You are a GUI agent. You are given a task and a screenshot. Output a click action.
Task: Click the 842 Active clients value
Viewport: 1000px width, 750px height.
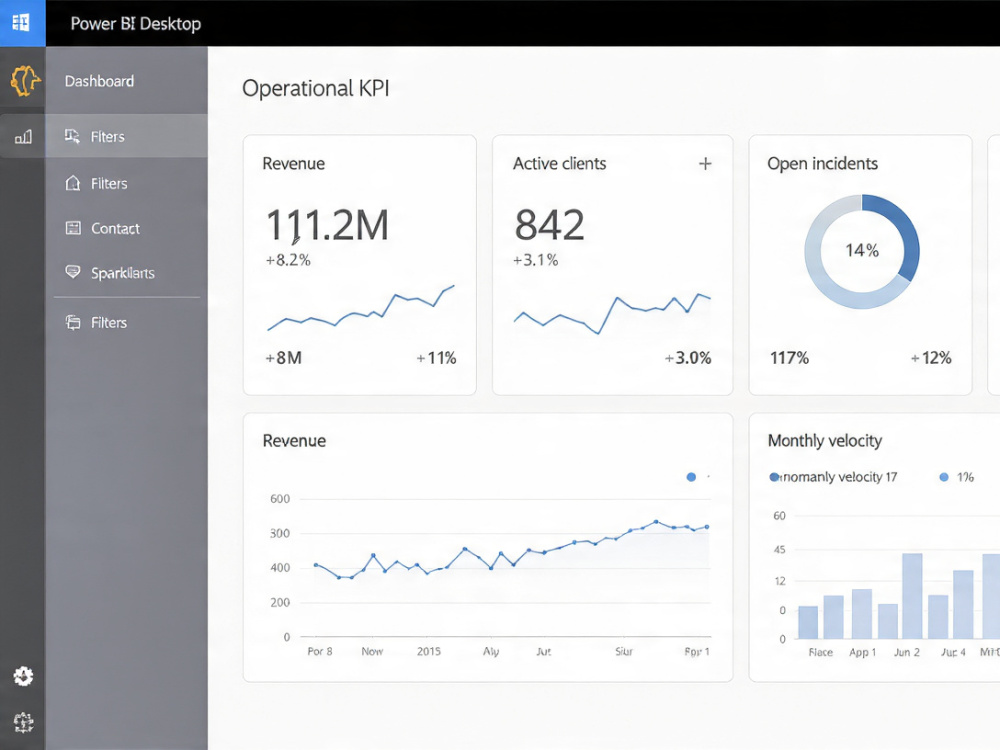tap(549, 225)
